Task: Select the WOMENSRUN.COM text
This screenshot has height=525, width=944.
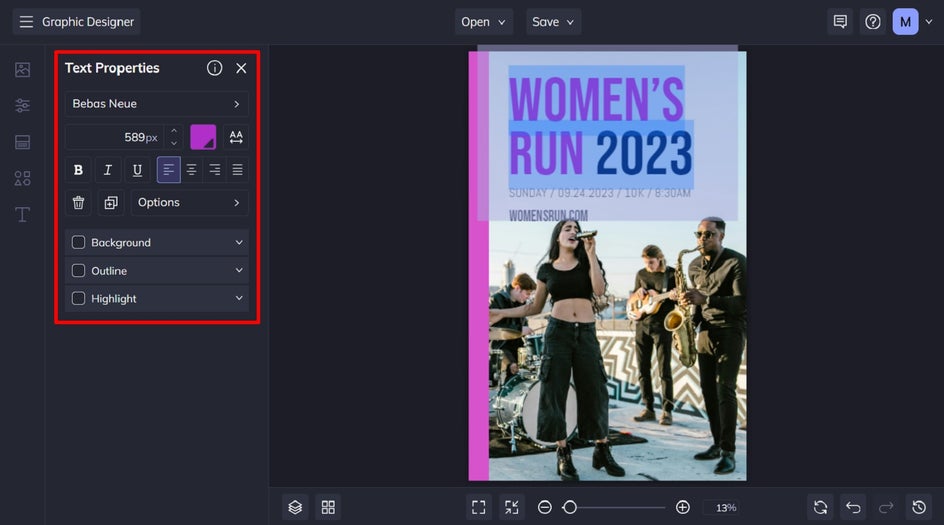Action: pyautogui.click(x=548, y=215)
